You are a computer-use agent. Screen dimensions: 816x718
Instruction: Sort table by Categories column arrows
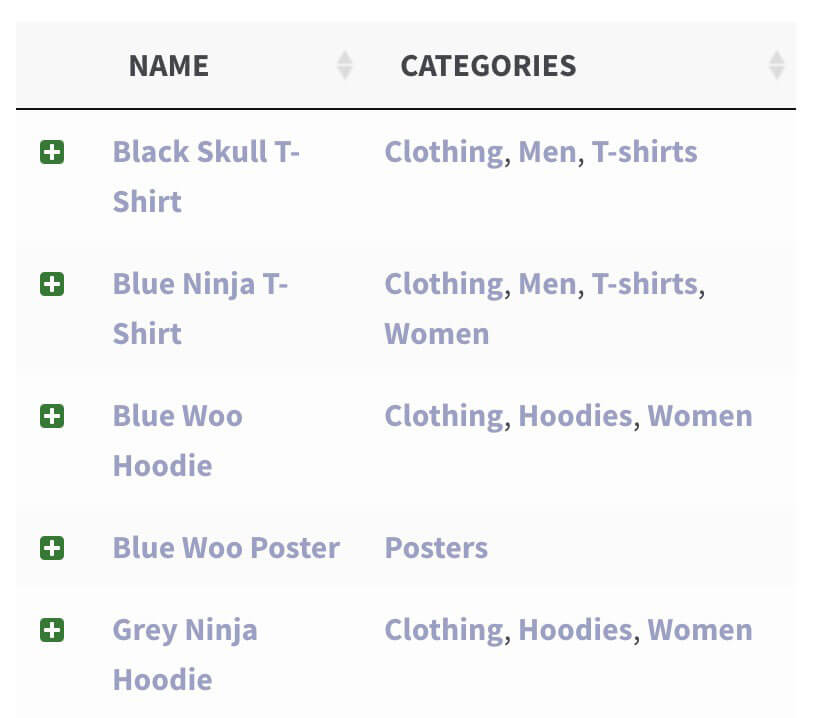click(776, 66)
